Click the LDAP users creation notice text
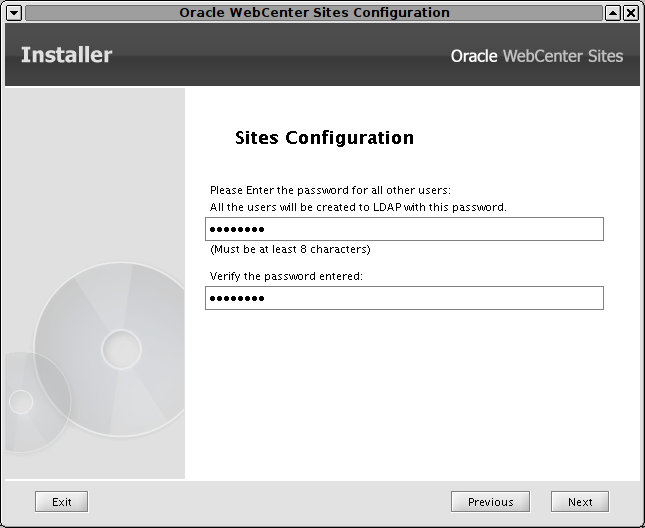The width and height of the screenshot is (645, 528). (x=358, y=207)
